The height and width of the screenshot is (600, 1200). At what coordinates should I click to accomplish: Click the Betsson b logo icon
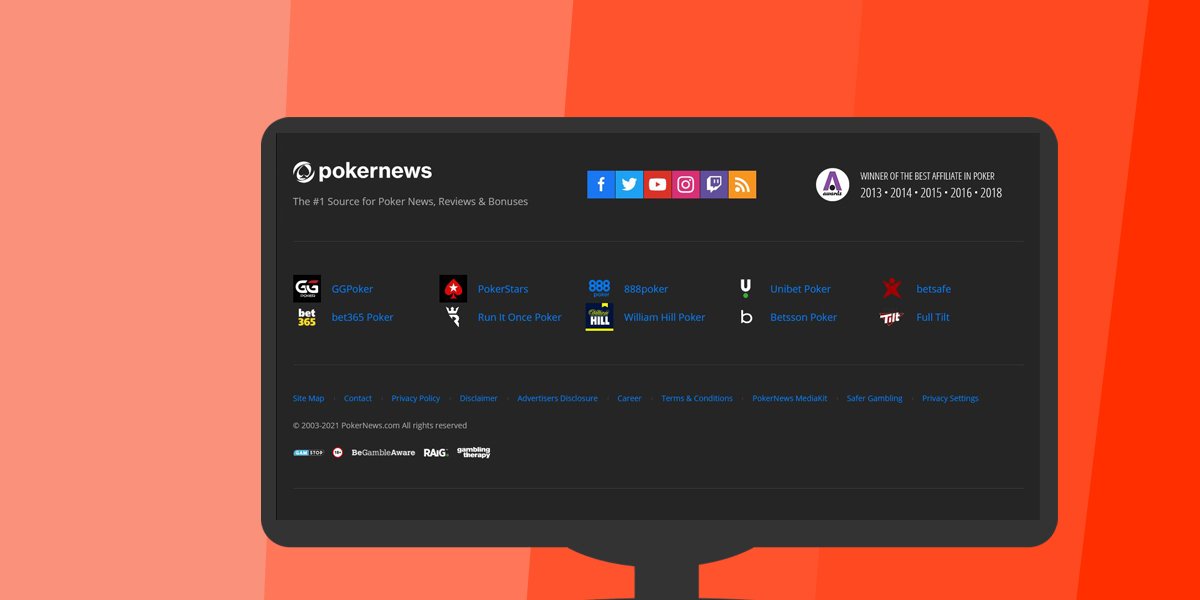click(x=746, y=317)
